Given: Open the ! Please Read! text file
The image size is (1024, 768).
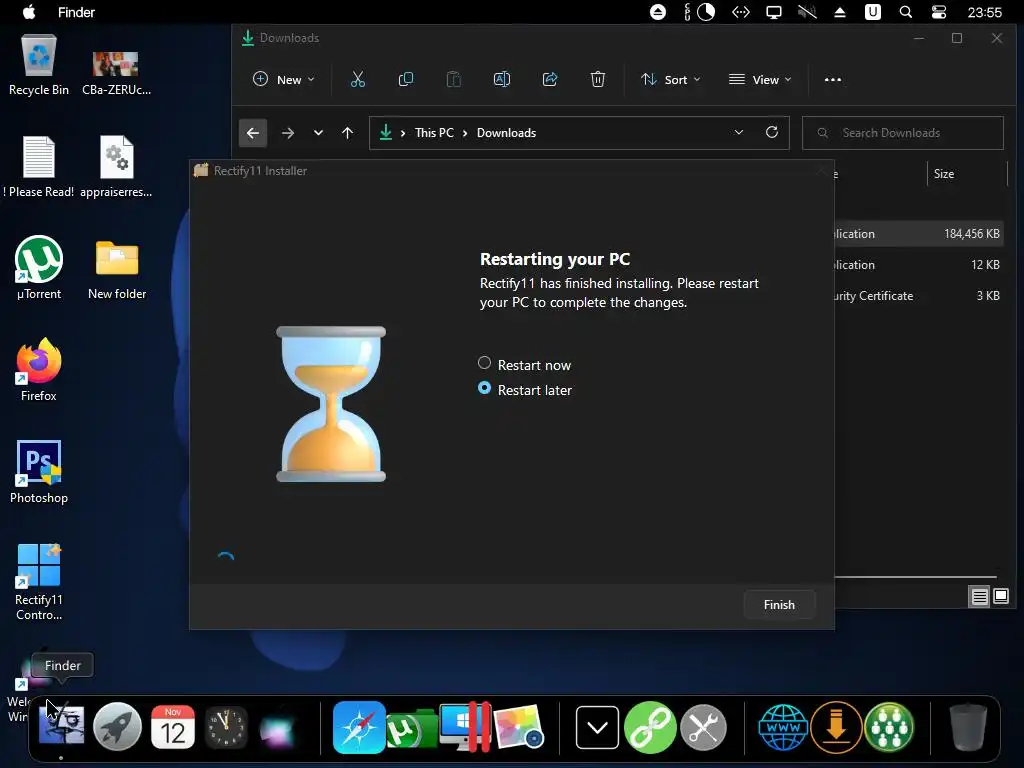Looking at the screenshot, I should 39,167.
